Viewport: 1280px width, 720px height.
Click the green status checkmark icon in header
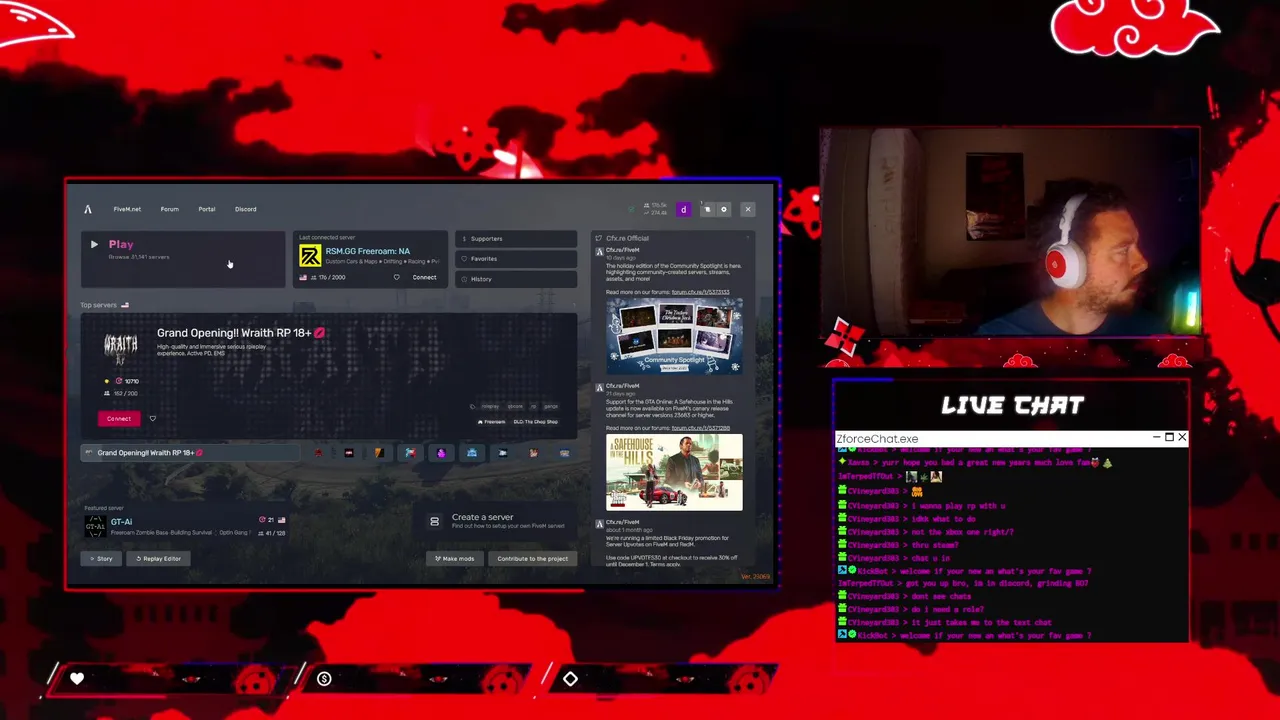click(631, 209)
